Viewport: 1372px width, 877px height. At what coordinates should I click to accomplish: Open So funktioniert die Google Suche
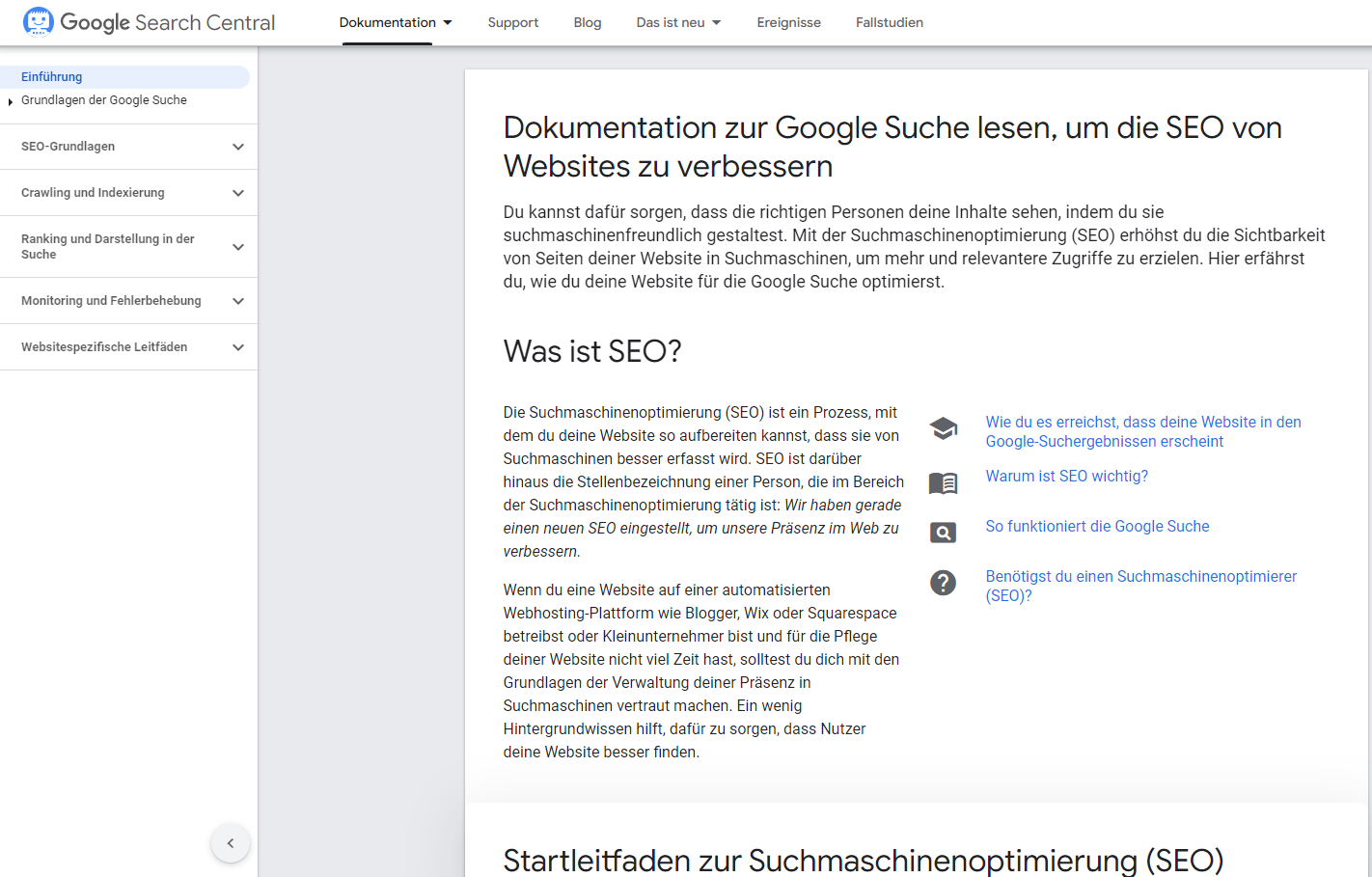click(x=1097, y=526)
